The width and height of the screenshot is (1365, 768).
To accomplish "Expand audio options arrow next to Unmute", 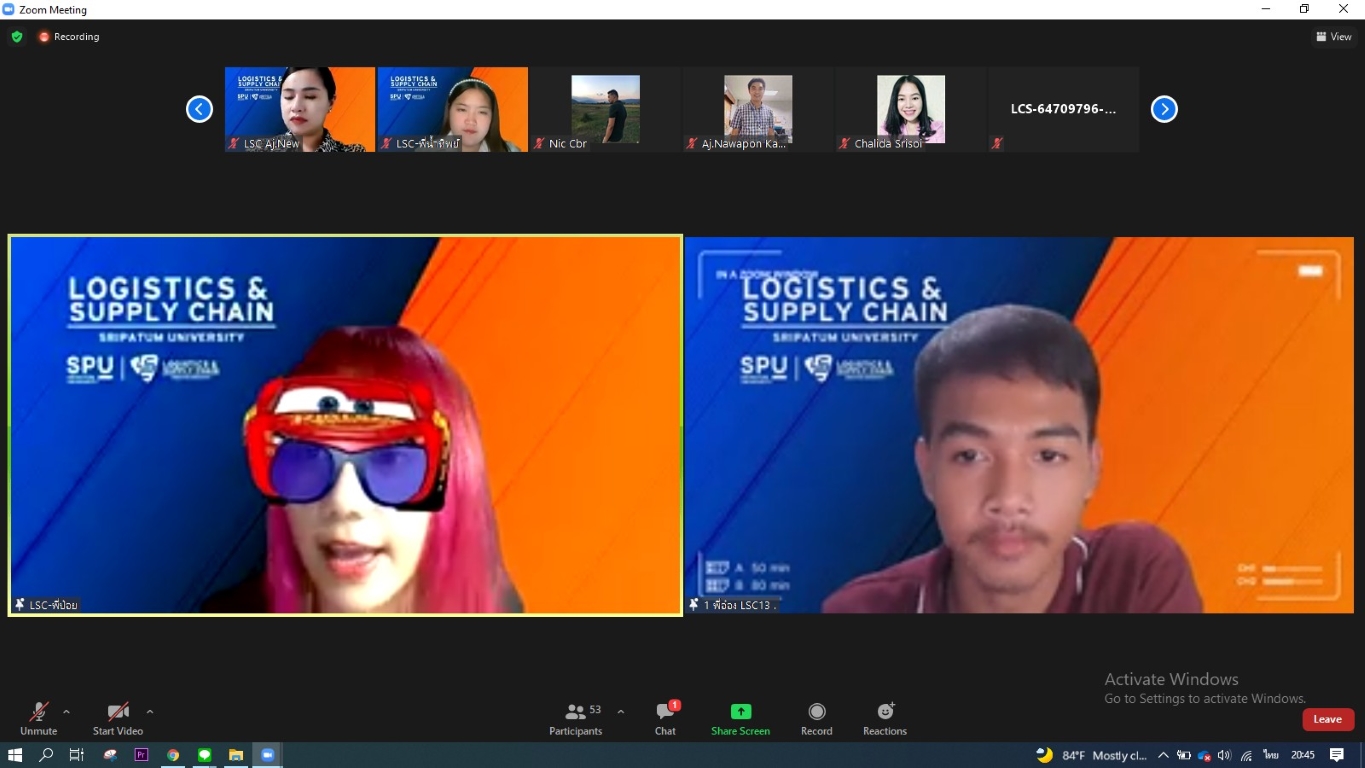I will pyautogui.click(x=66, y=712).
